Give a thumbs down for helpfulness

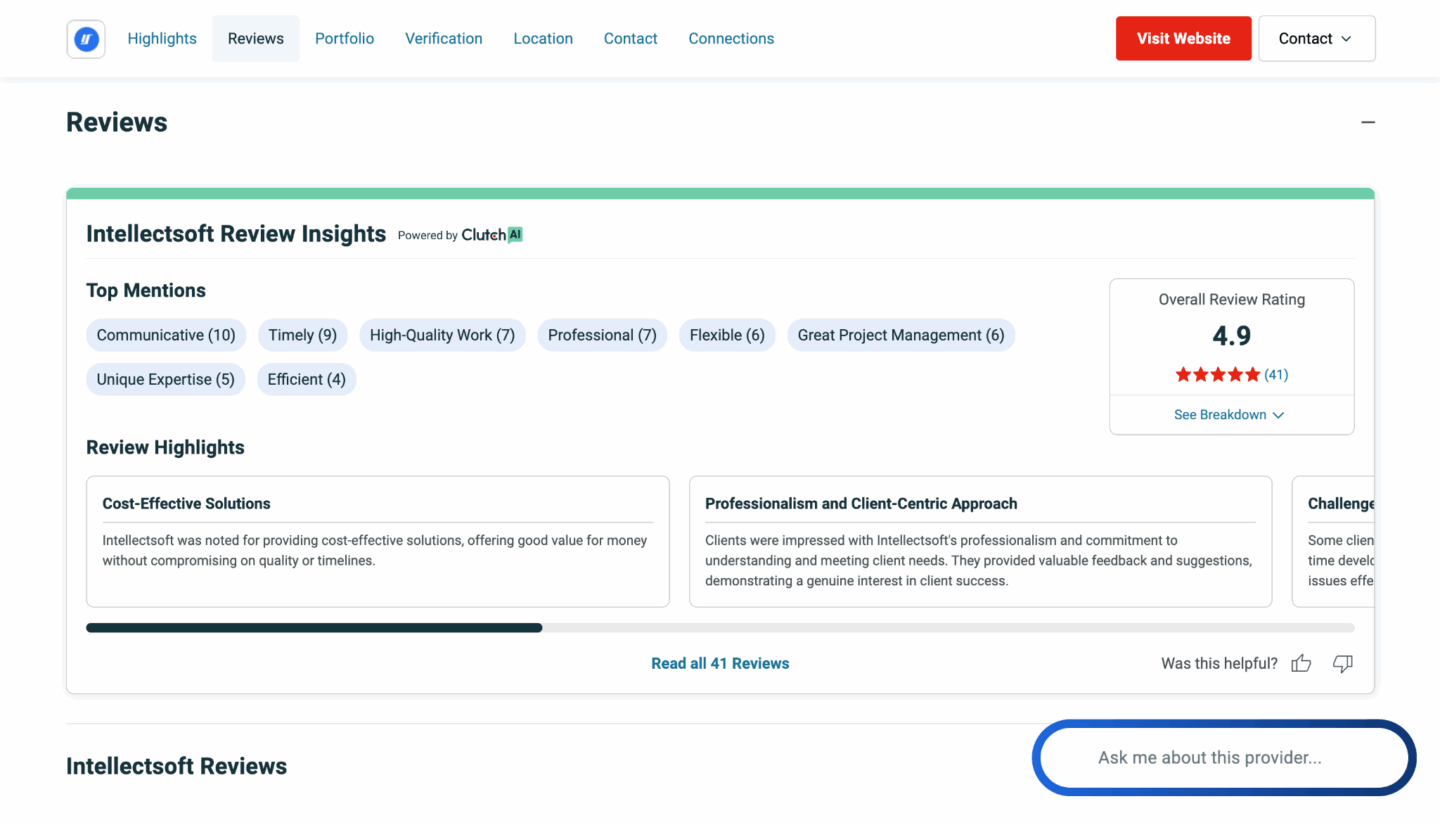pos(1343,663)
